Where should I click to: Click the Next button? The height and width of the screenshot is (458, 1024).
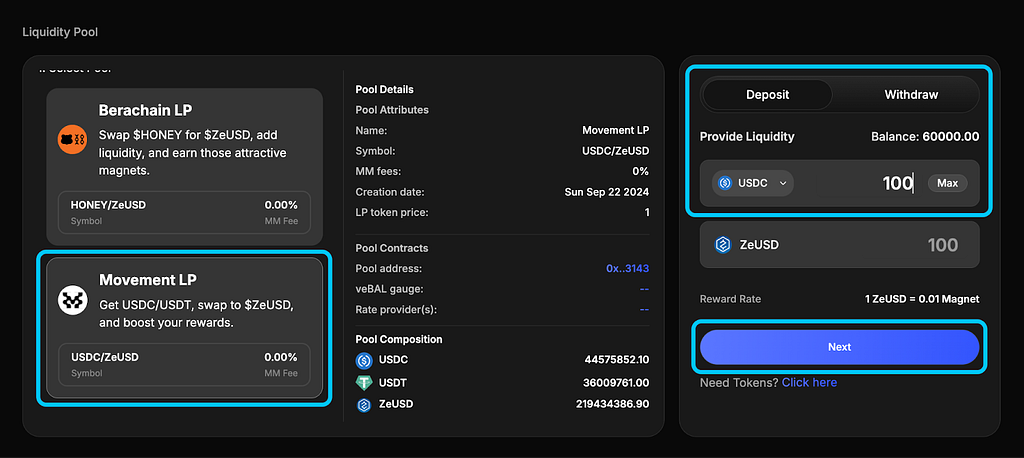[x=839, y=347]
